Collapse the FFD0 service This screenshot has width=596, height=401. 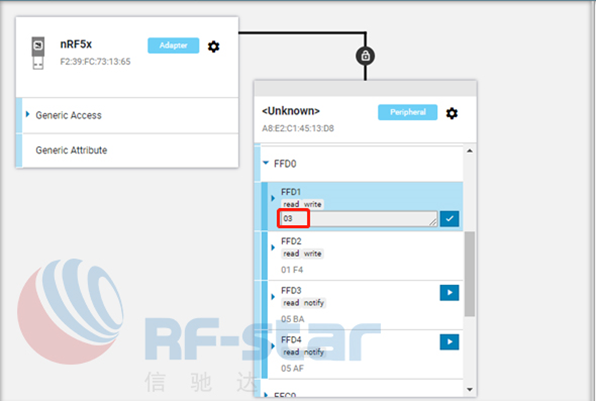coord(266,163)
